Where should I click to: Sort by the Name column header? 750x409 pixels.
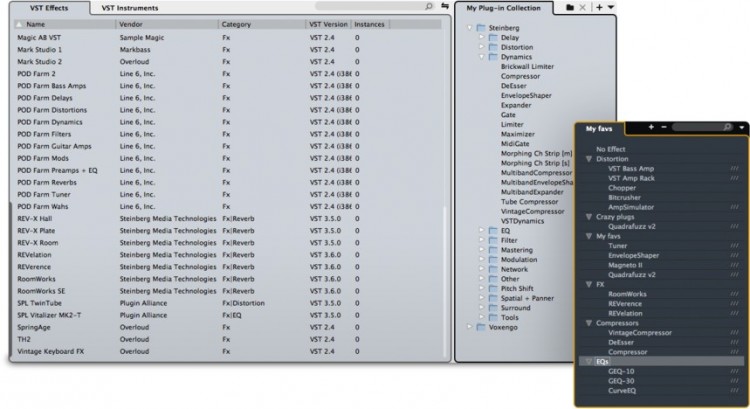coord(64,24)
